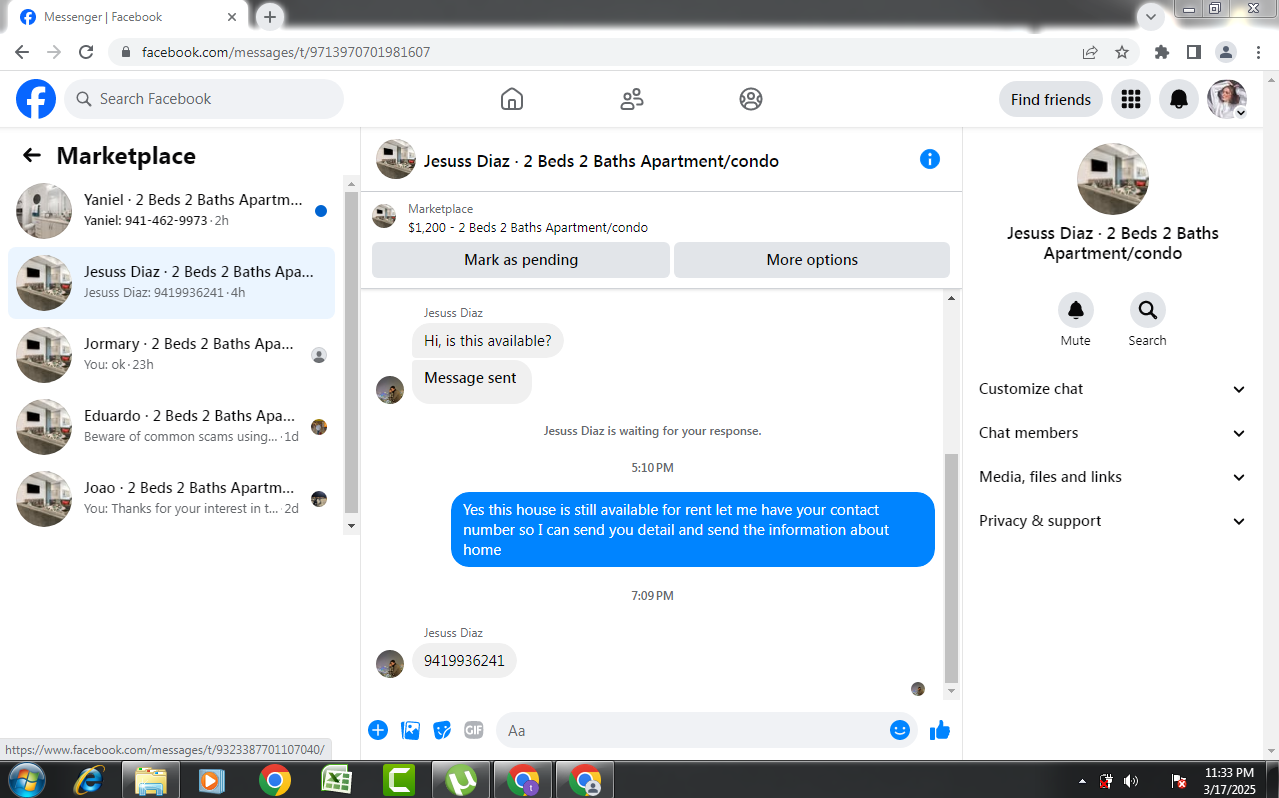
Task: Select the message bubble 9419936241
Action: [x=464, y=660]
